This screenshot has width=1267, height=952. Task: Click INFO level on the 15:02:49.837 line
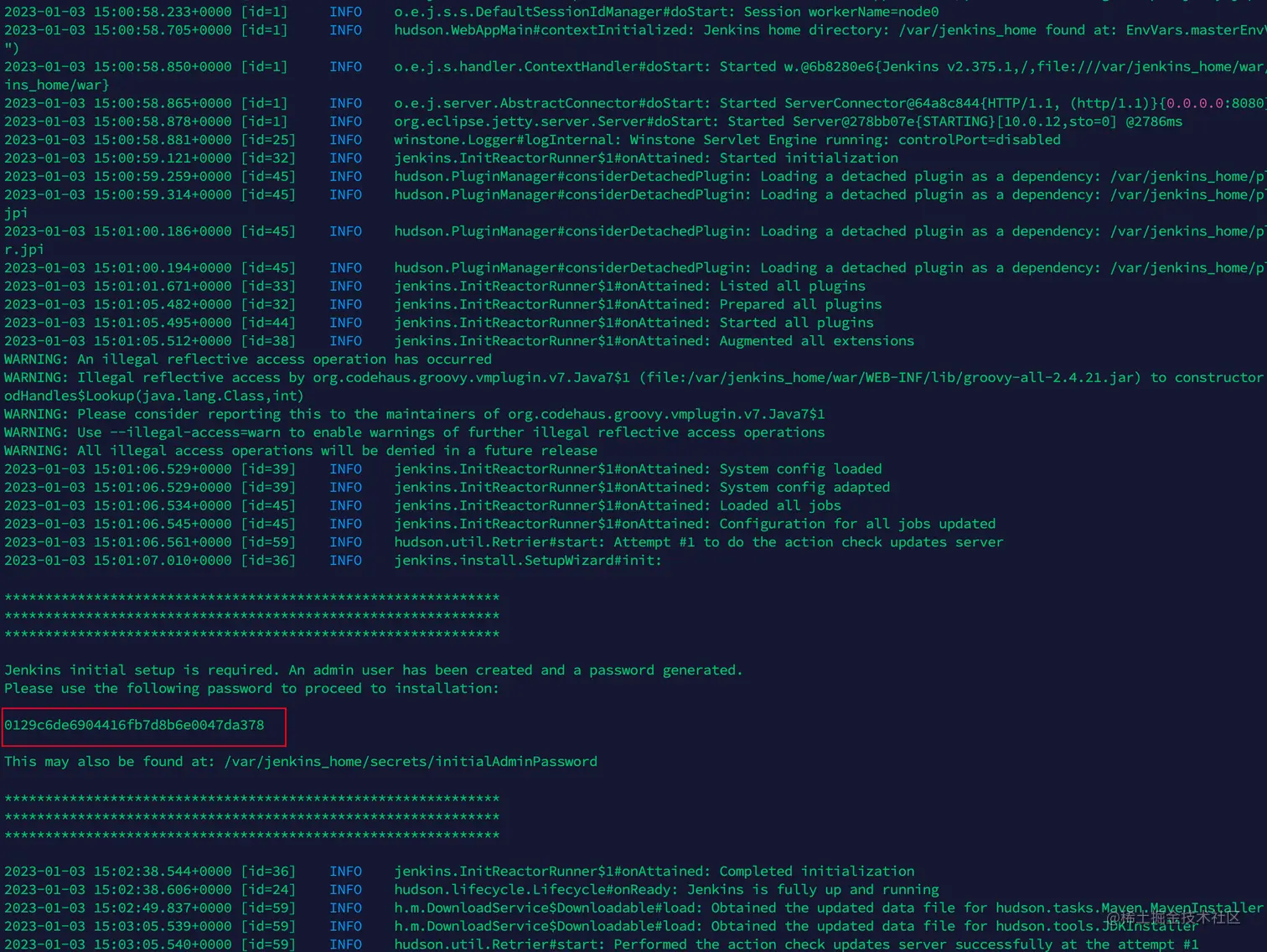345,908
